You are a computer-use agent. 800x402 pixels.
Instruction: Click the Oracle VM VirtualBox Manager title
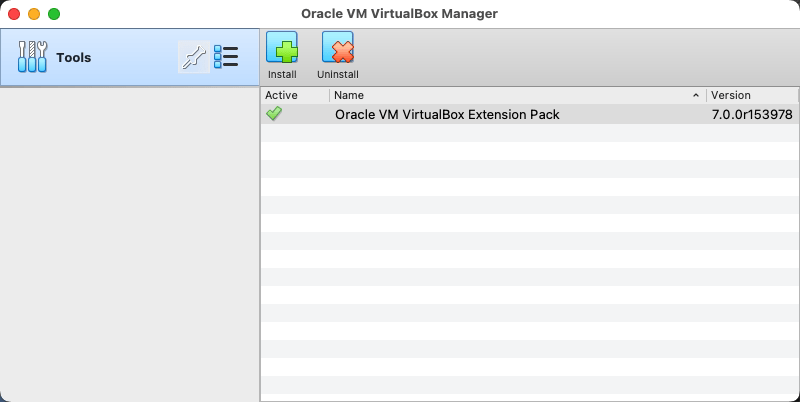399,14
